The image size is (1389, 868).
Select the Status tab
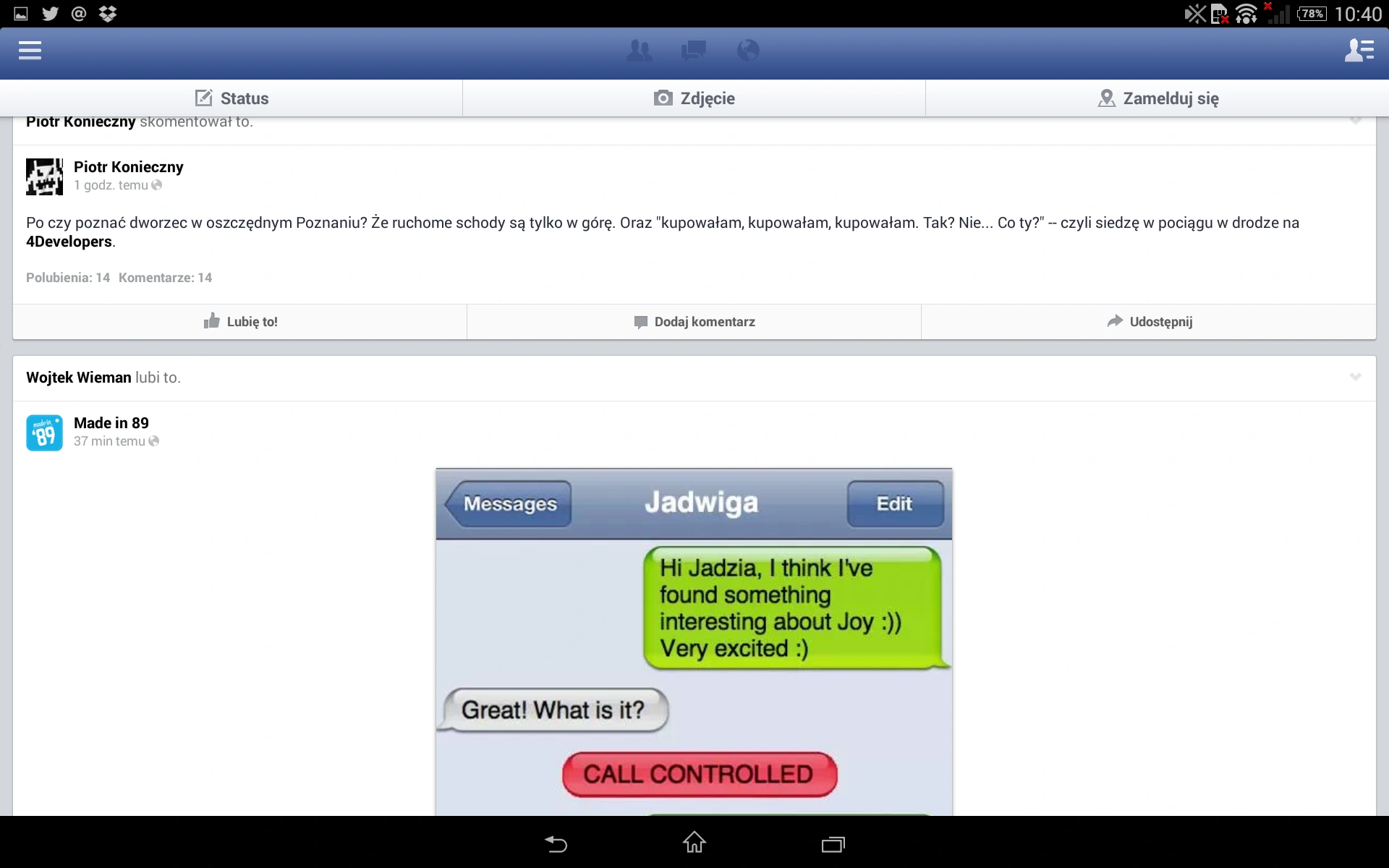coord(231,98)
